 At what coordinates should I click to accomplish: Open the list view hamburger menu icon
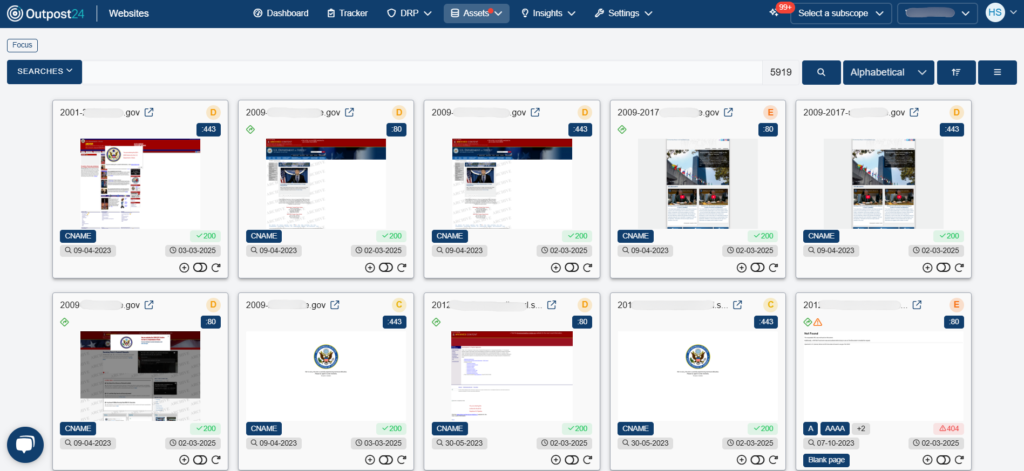pyautogui.click(x=997, y=72)
